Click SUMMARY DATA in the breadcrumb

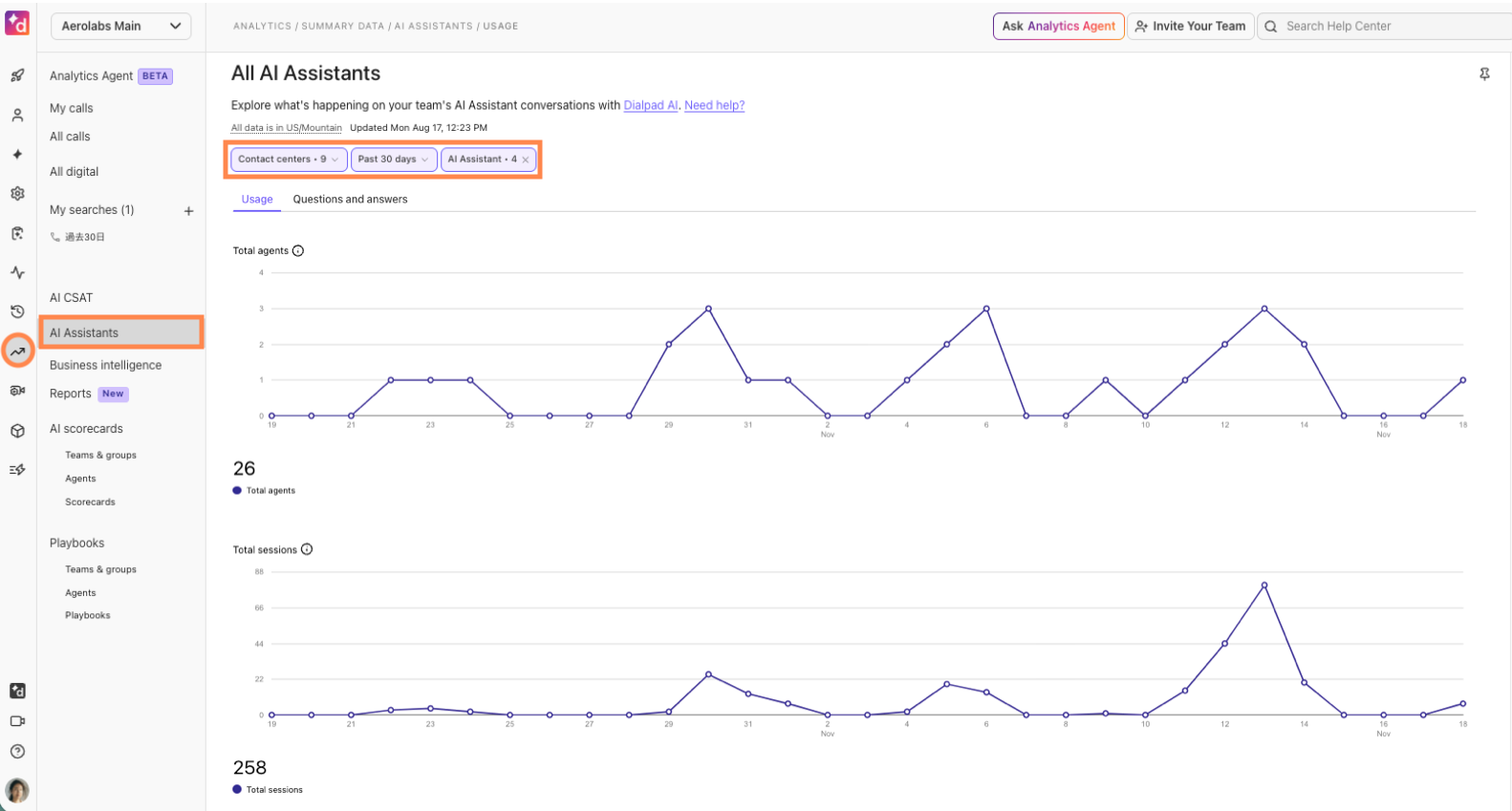click(x=343, y=27)
